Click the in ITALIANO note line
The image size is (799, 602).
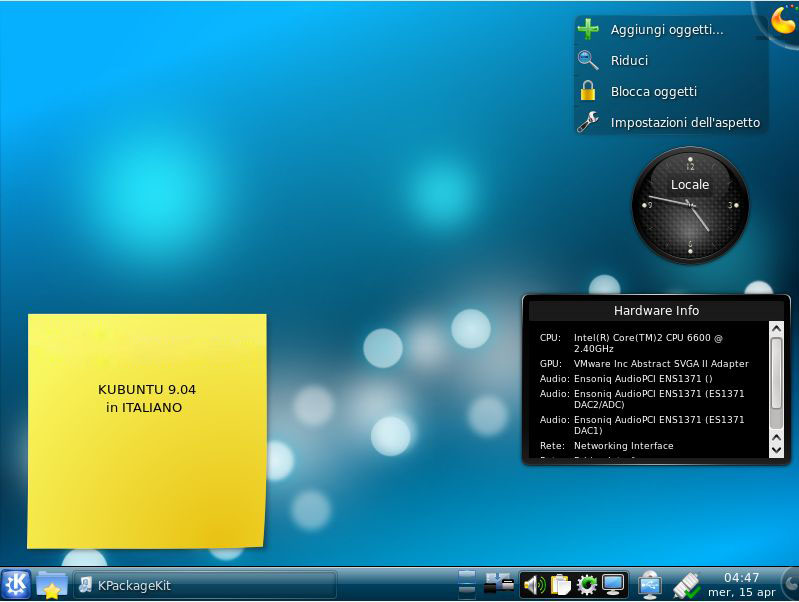pos(144,407)
